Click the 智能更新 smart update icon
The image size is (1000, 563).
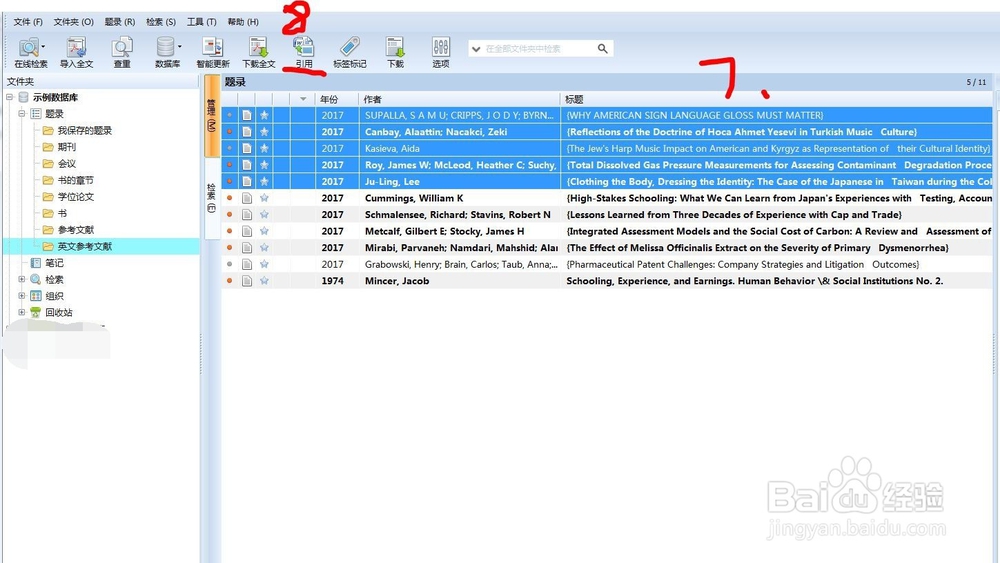(212, 52)
